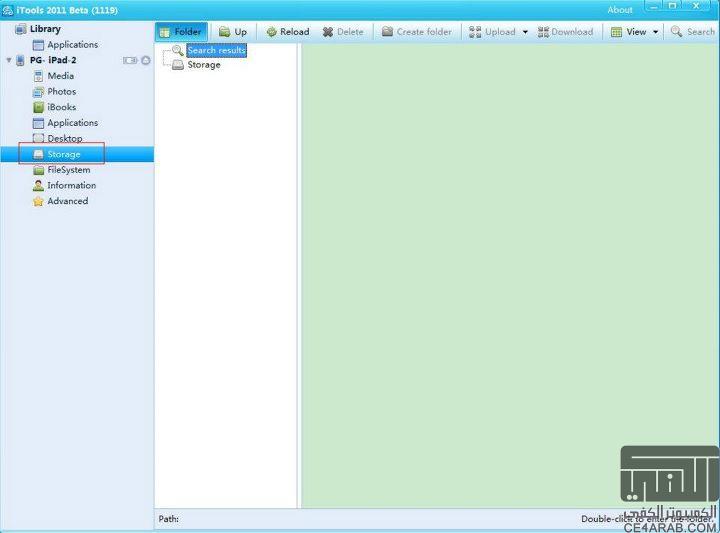Click the green iBooks icon

tap(39, 107)
